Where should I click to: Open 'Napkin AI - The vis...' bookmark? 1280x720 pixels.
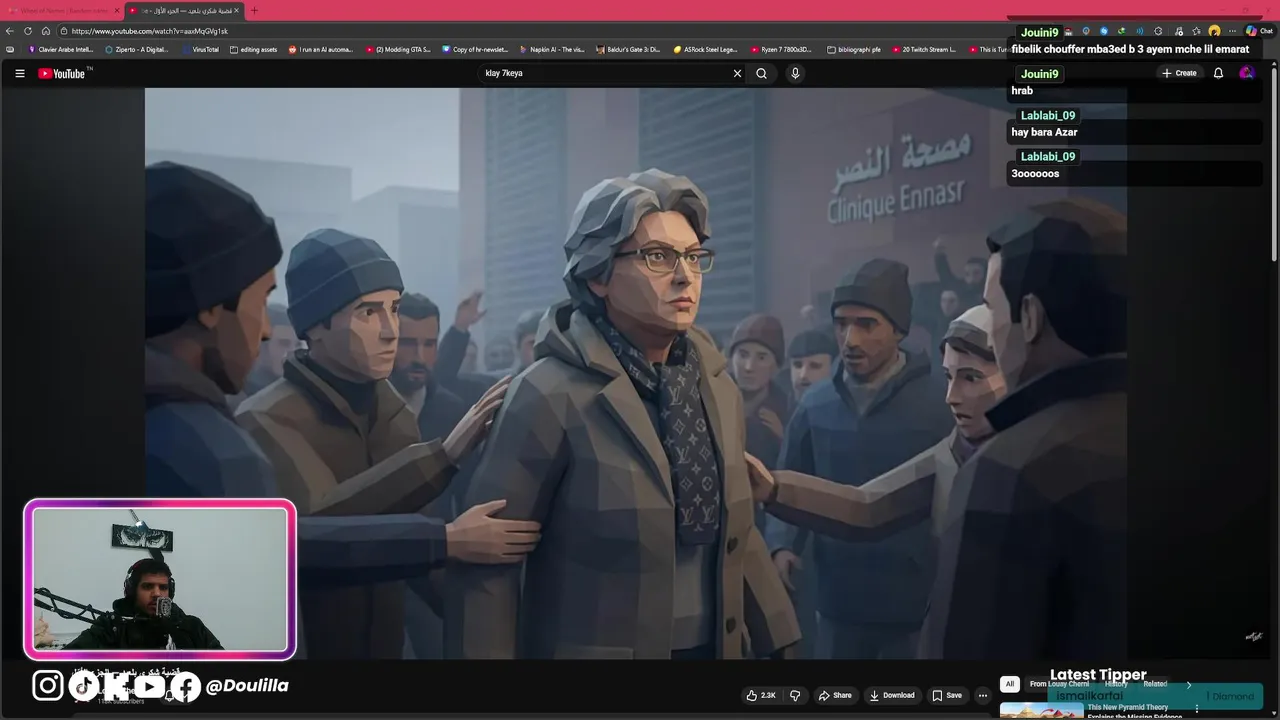click(x=552, y=49)
